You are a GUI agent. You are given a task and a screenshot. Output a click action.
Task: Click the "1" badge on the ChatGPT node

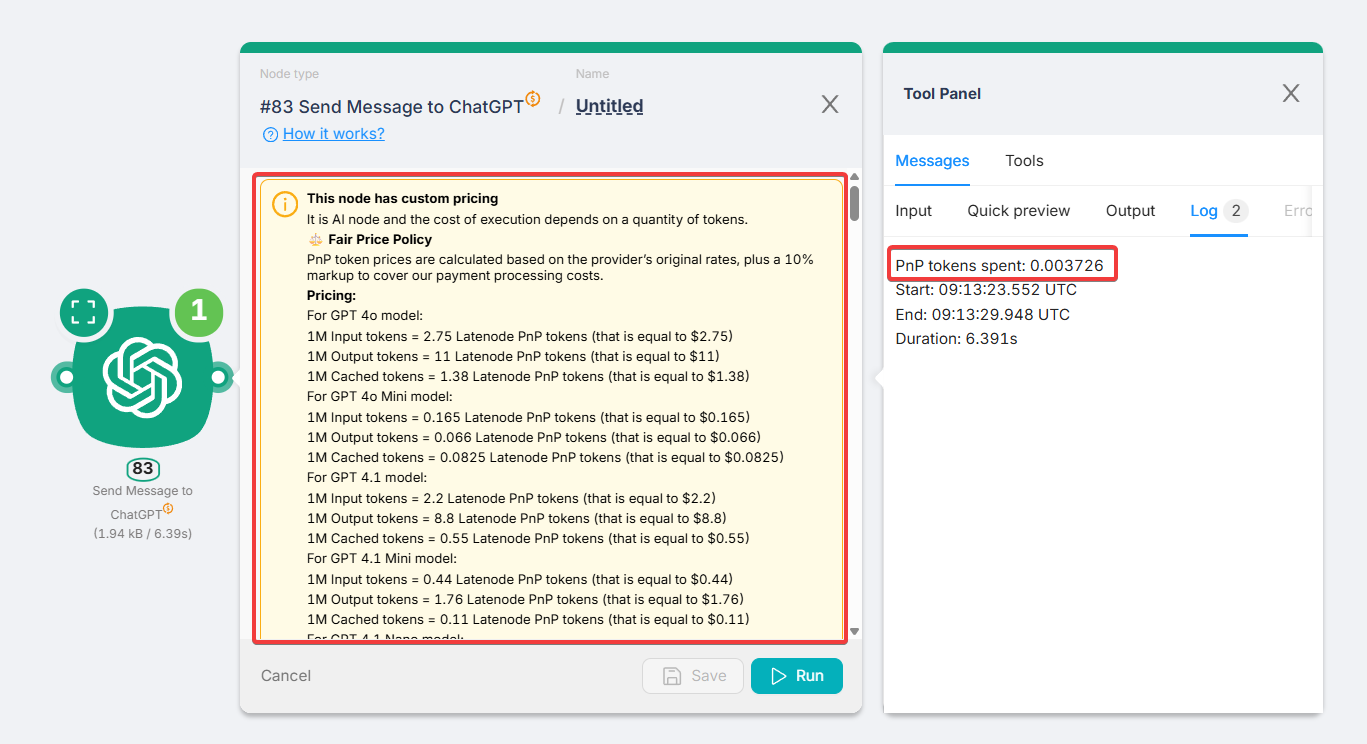coord(198,313)
